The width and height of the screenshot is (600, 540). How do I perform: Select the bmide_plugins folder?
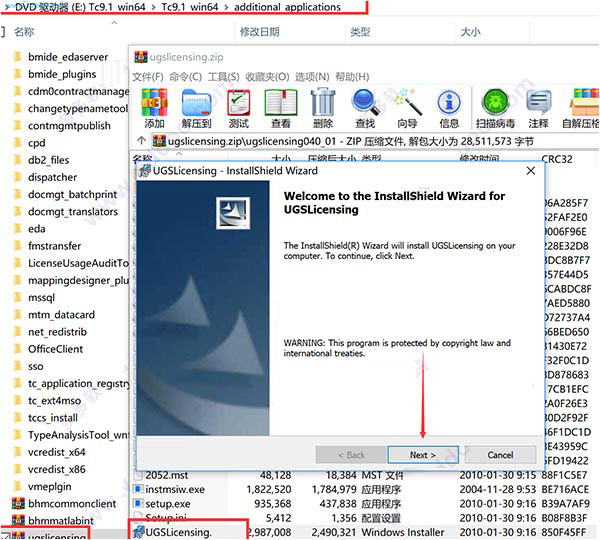[x=62, y=74]
